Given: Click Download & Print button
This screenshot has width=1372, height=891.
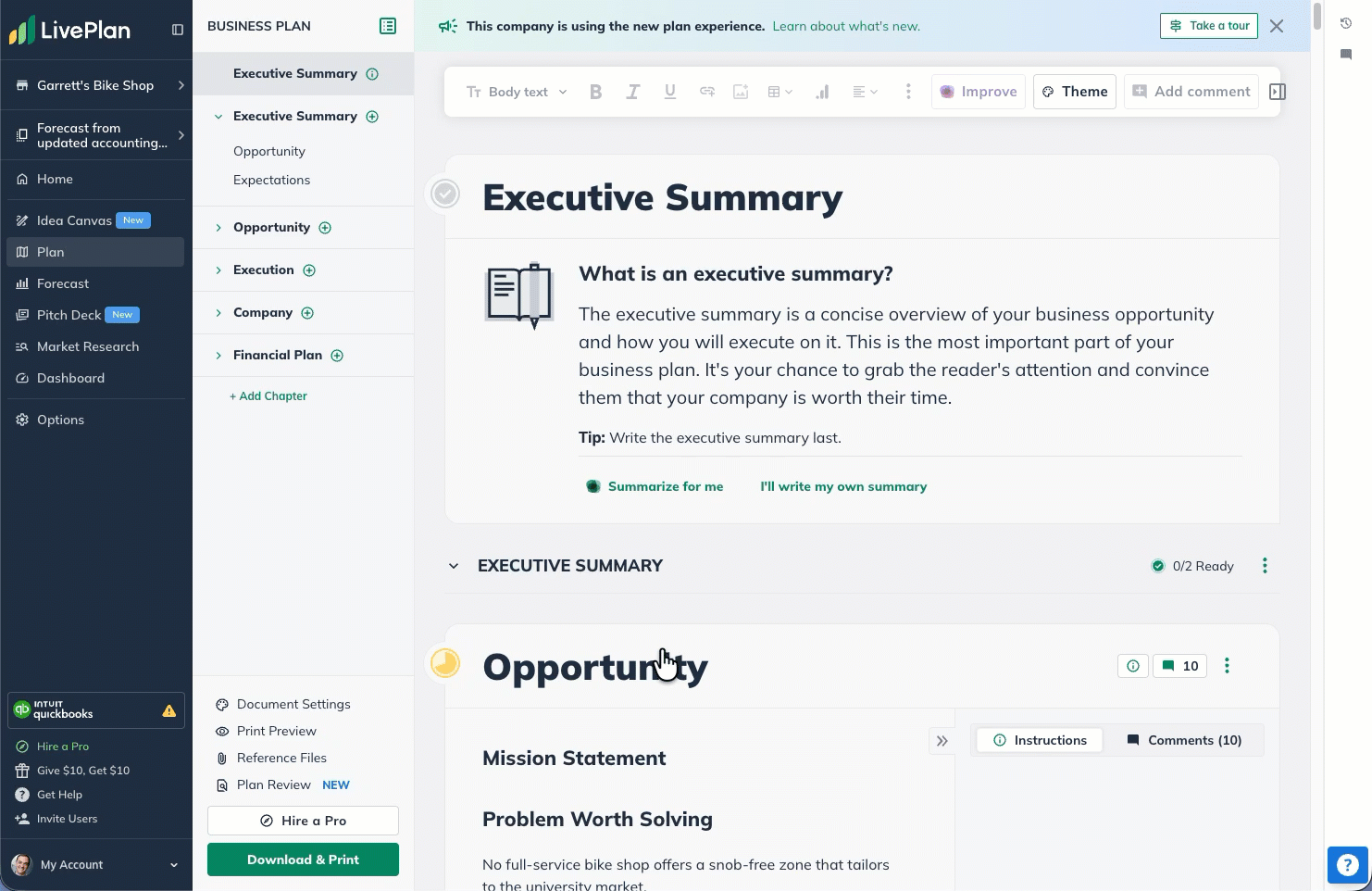Looking at the screenshot, I should pyautogui.click(x=303, y=860).
